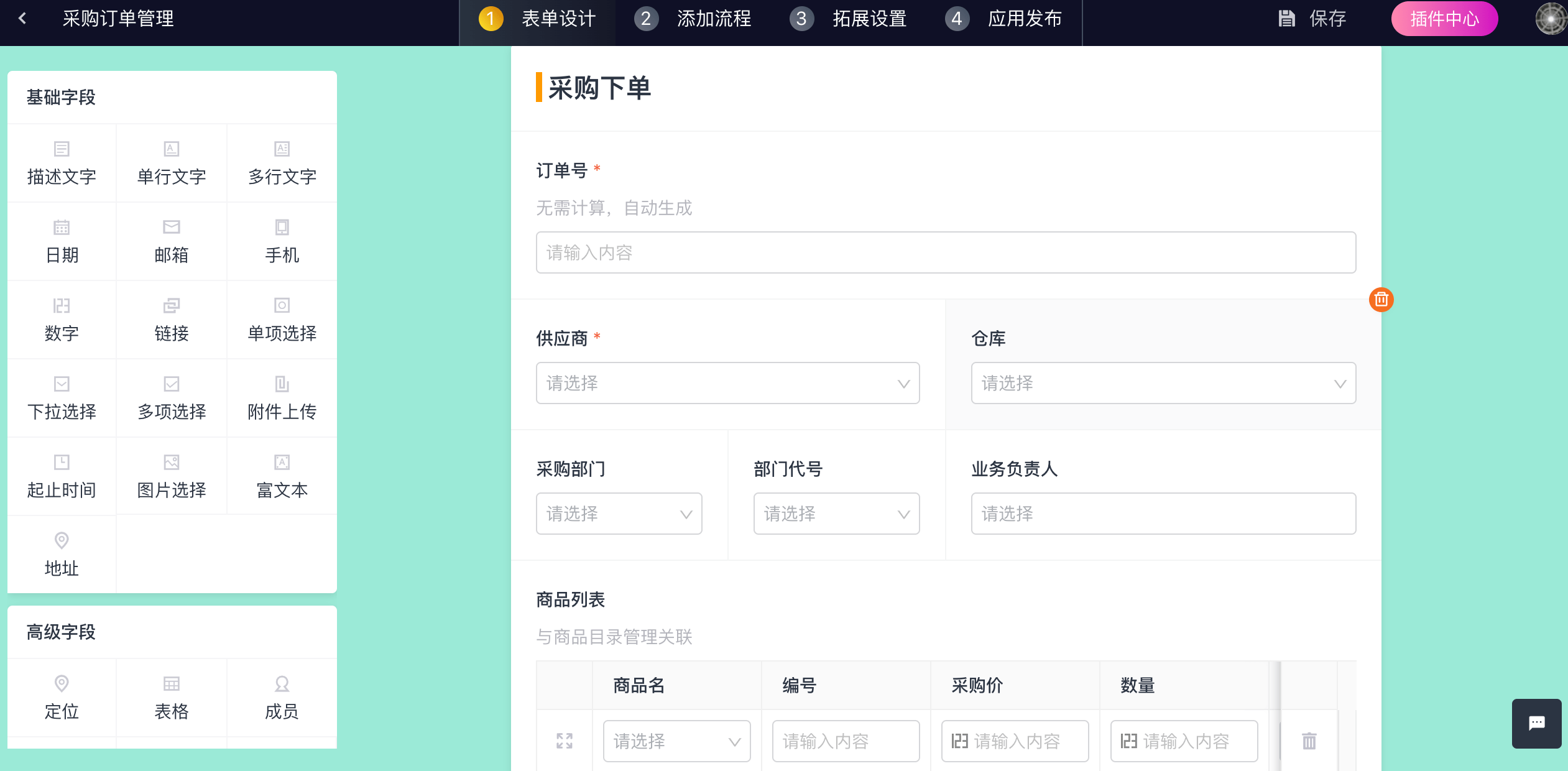
Task: Select the 富文本 field icon
Action: [x=282, y=463]
